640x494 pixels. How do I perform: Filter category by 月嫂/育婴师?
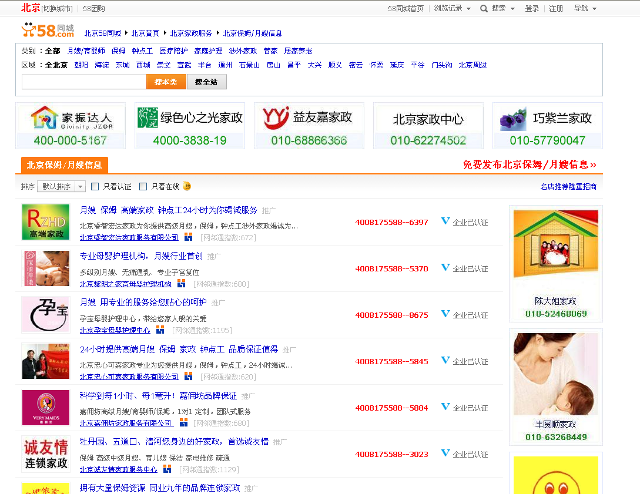pyautogui.click(x=86, y=51)
